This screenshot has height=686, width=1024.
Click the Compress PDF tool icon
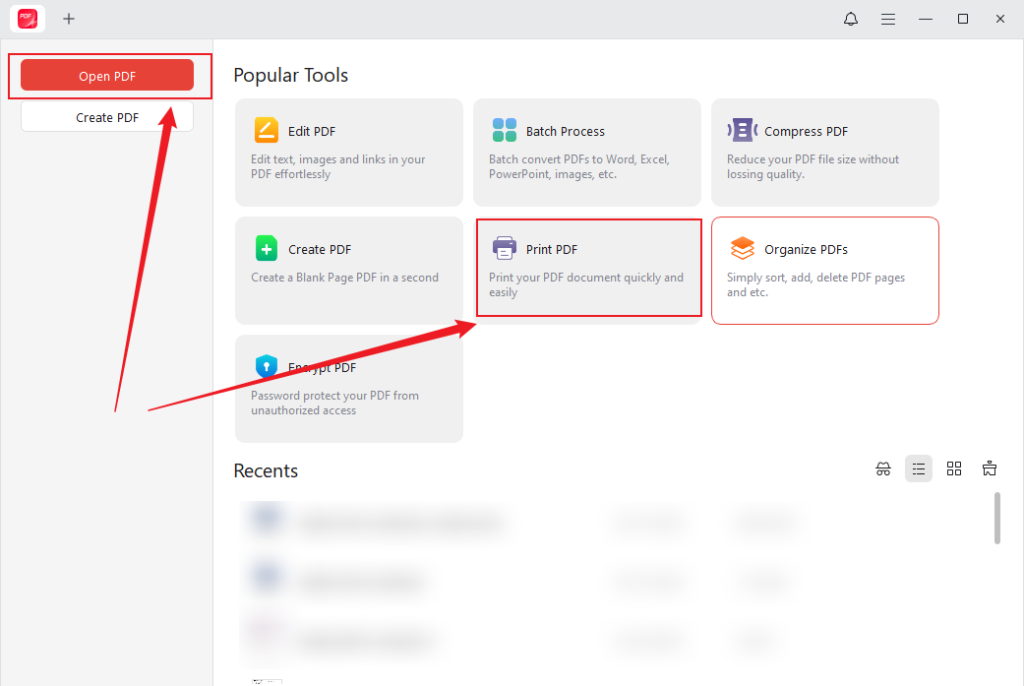click(x=742, y=131)
